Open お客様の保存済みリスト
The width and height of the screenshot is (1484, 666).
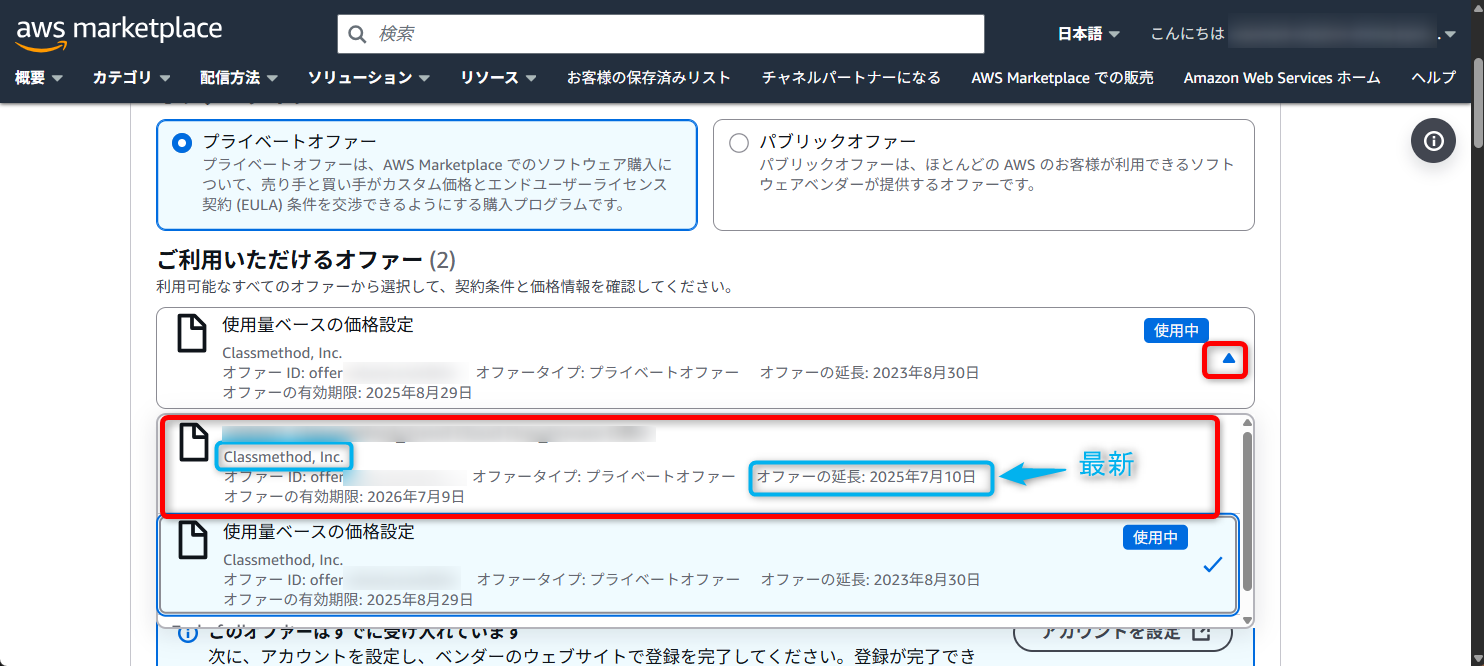pos(648,77)
